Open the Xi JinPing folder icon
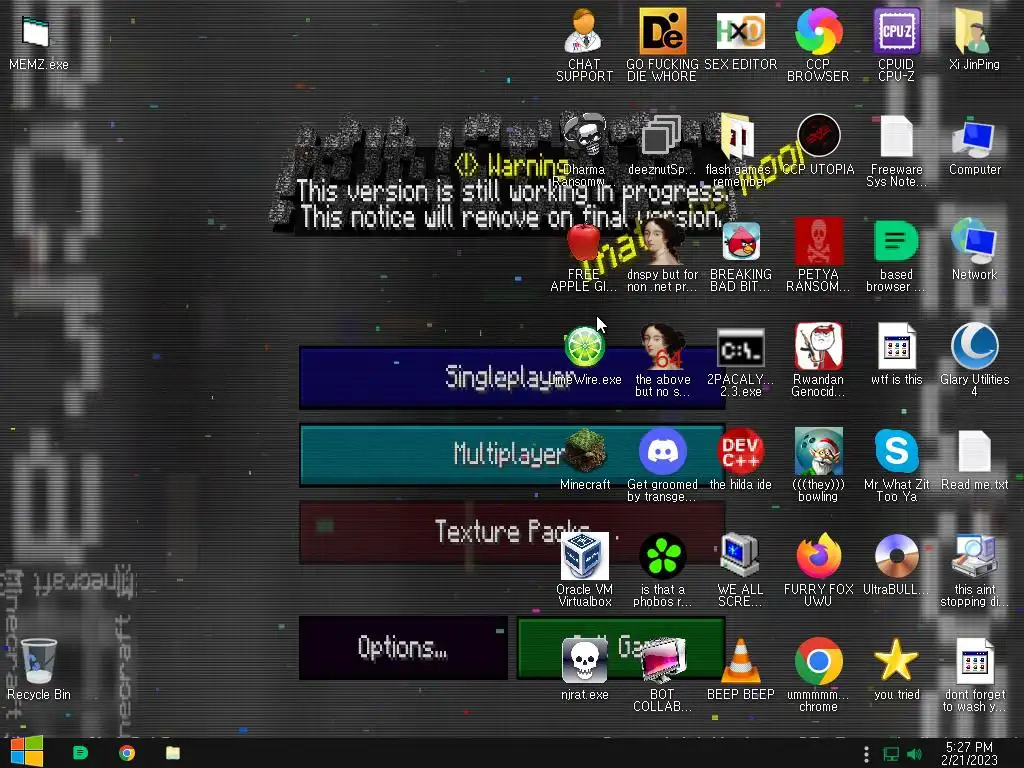The image size is (1024, 768). (974, 31)
